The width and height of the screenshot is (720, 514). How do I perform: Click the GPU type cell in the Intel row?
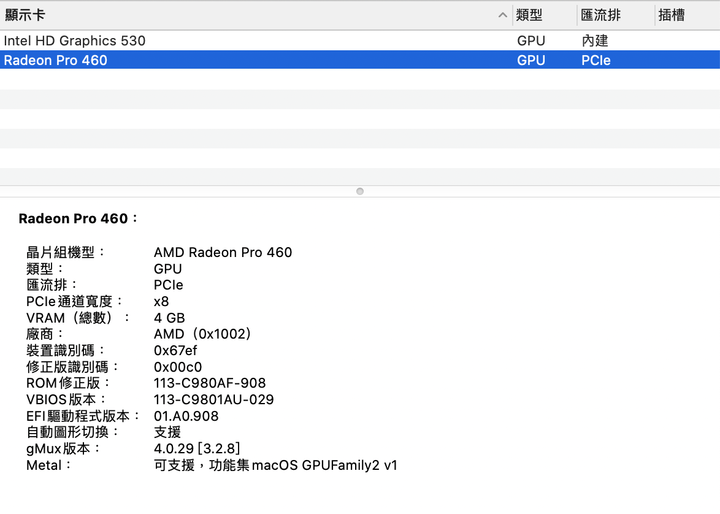pyautogui.click(x=531, y=41)
